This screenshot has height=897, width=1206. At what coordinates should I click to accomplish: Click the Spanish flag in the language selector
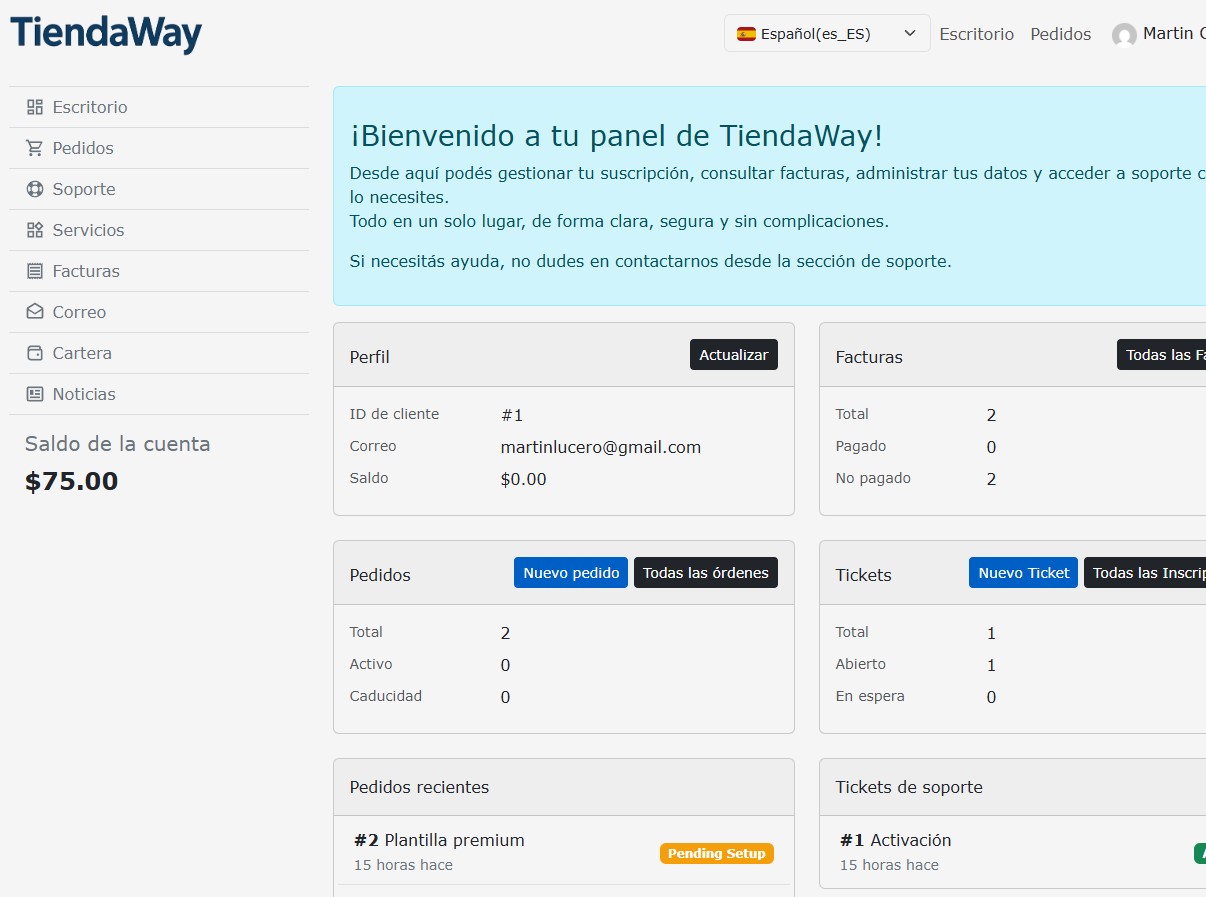click(744, 33)
